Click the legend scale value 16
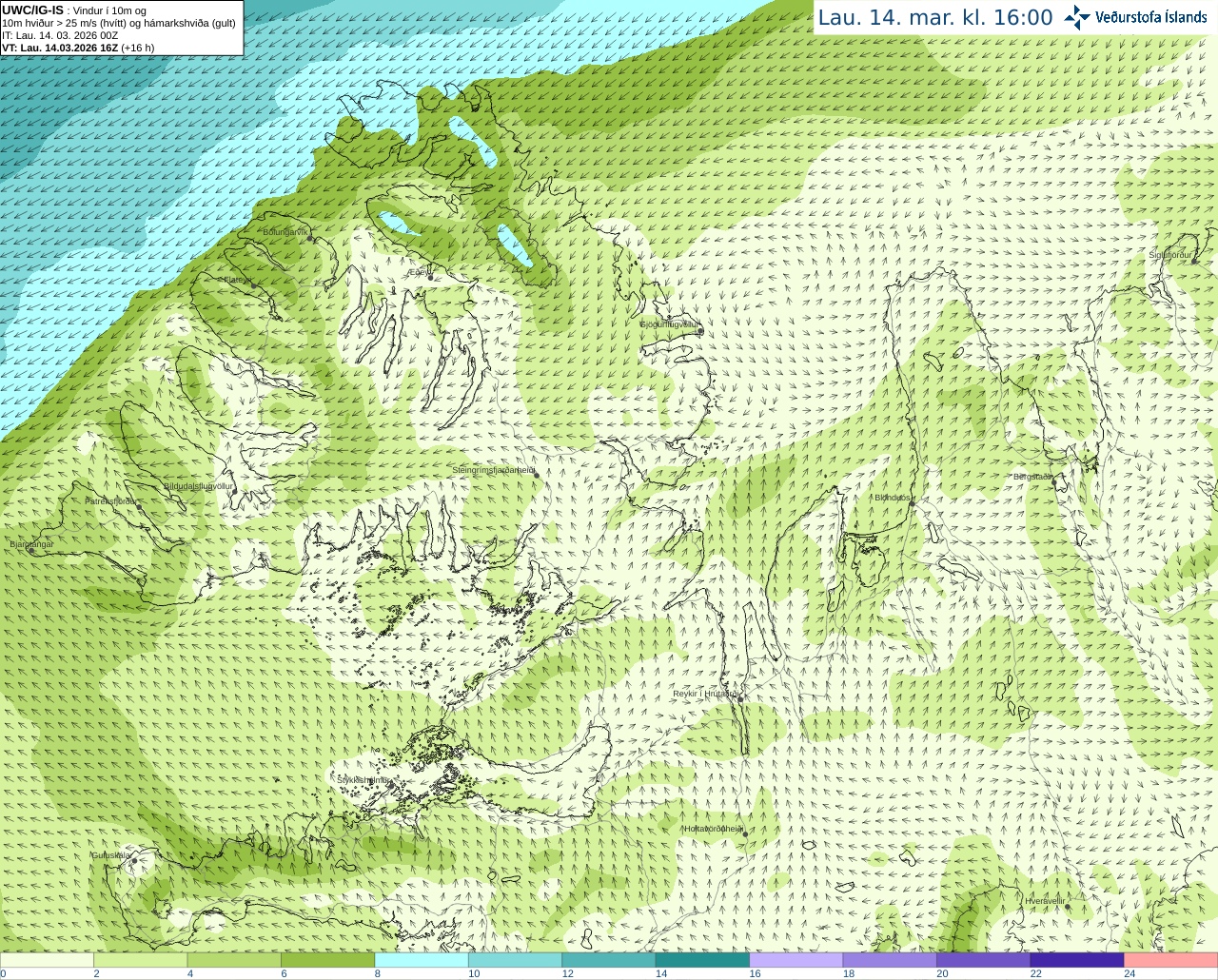Viewport: 1218px width, 980px height. click(x=755, y=973)
